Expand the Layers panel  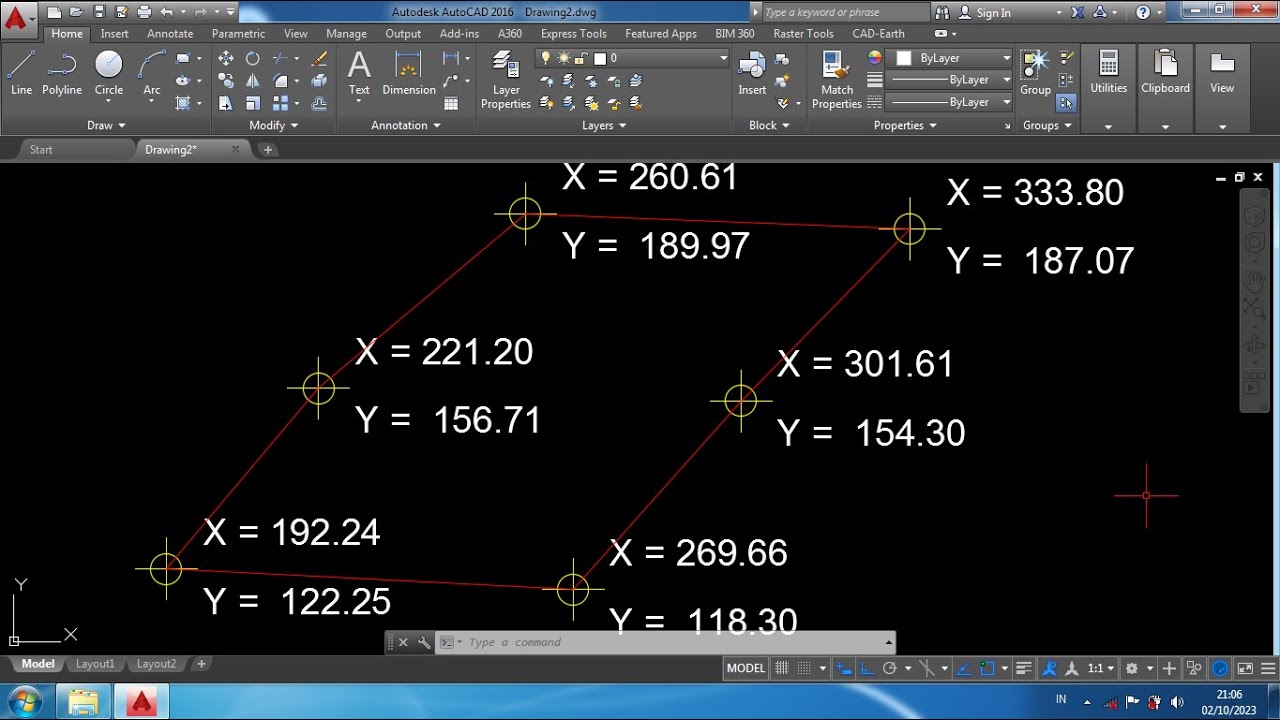[x=604, y=125]
